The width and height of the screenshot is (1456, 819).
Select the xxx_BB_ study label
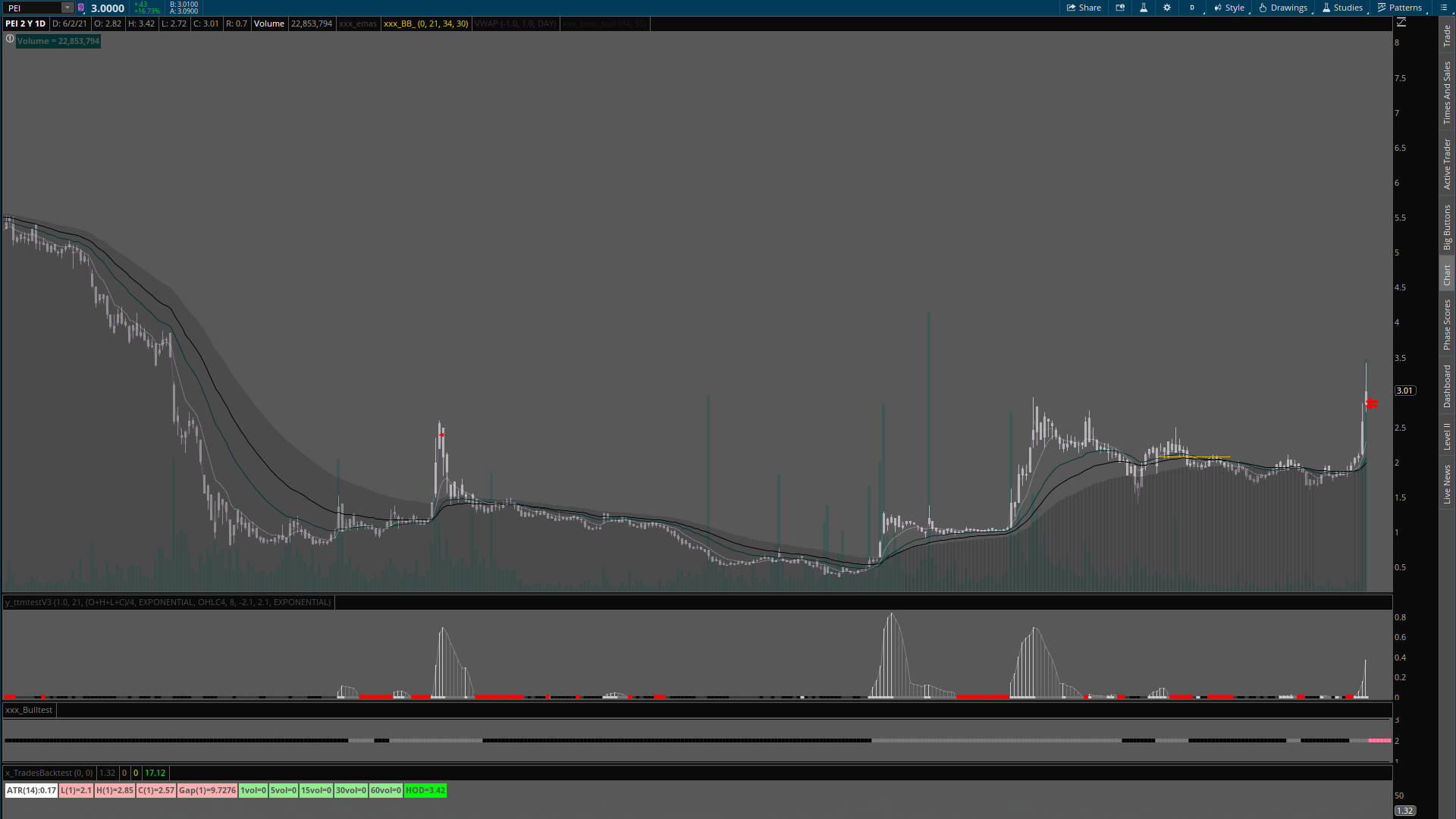pyautogui.click(x=425, y=24)
